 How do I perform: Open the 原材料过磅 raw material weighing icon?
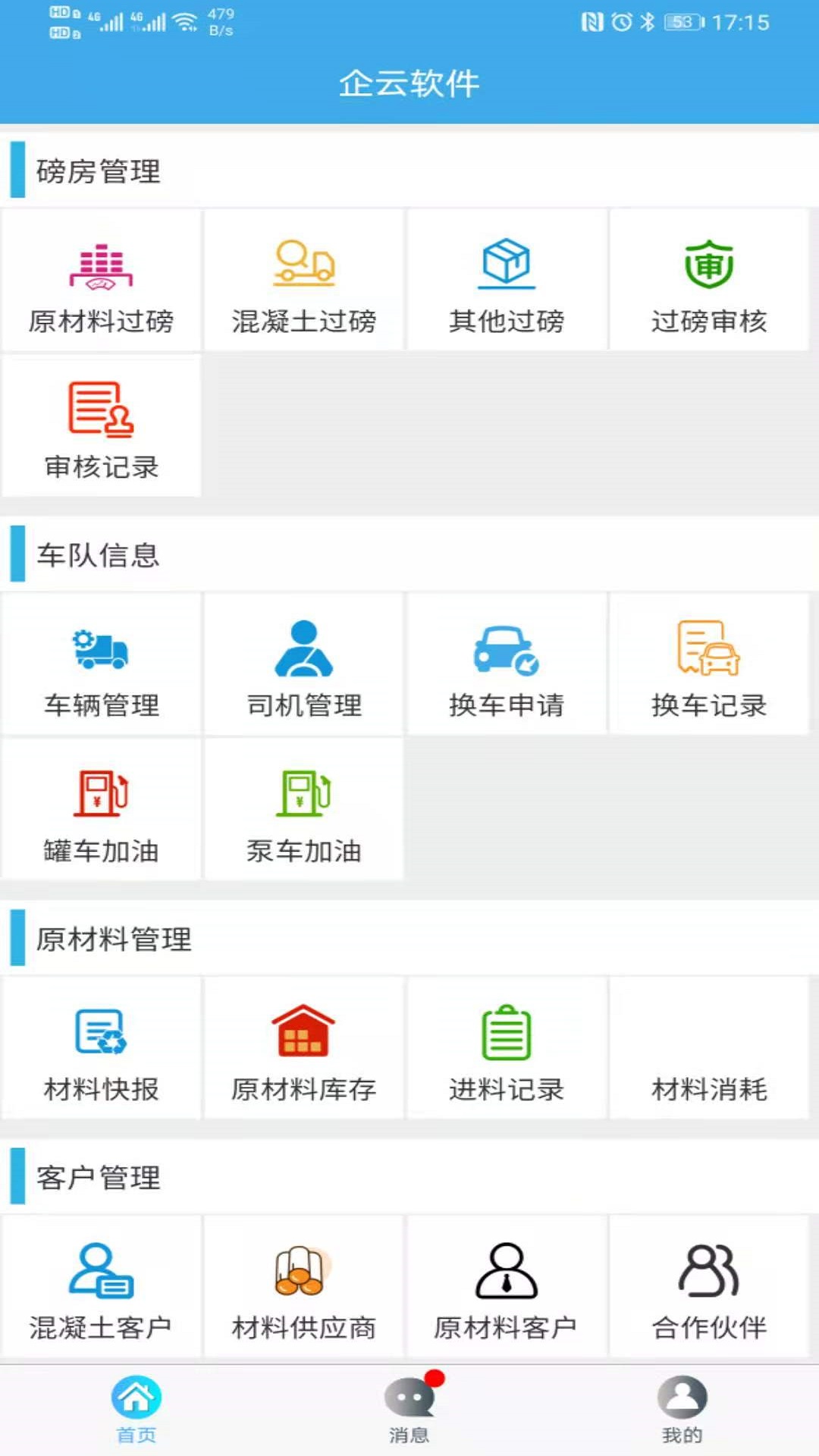point(101,267)
